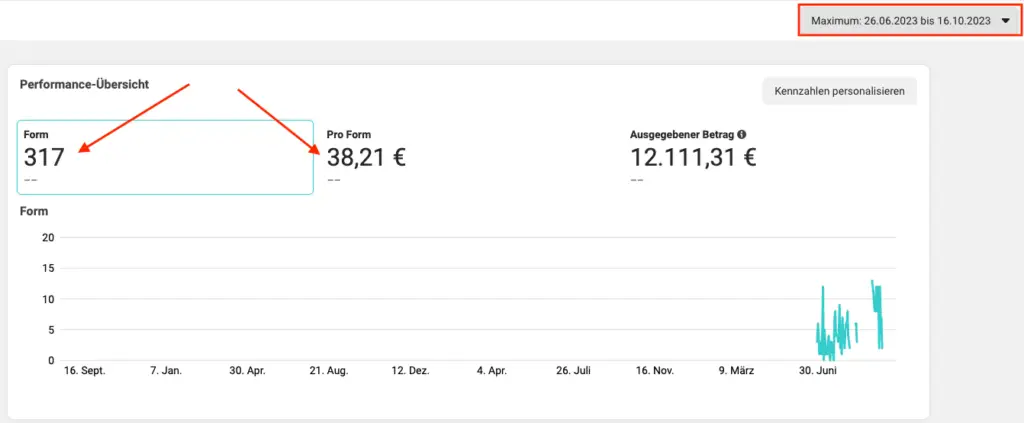Click the 9. März axis label
Image resolution: width=1024 pixels, height=423 pixels.
[737, 371]
